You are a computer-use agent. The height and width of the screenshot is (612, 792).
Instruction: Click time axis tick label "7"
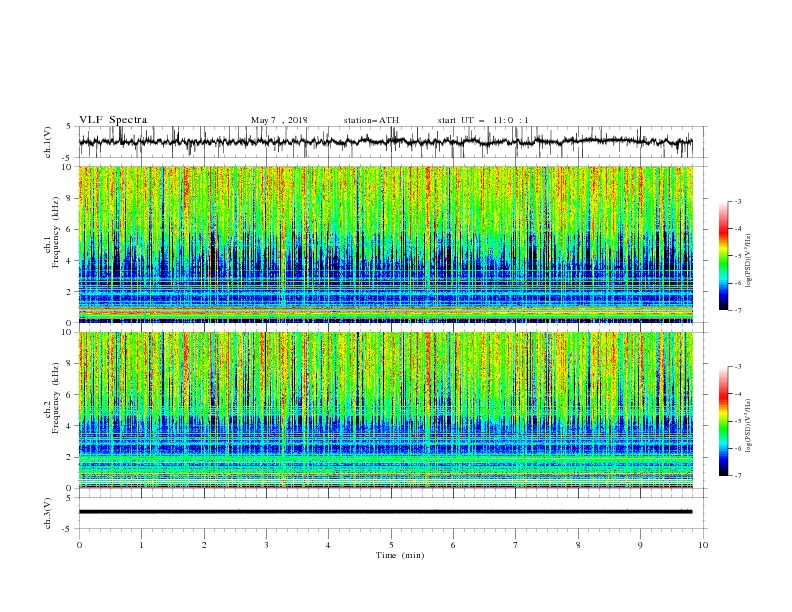(515, 545)
